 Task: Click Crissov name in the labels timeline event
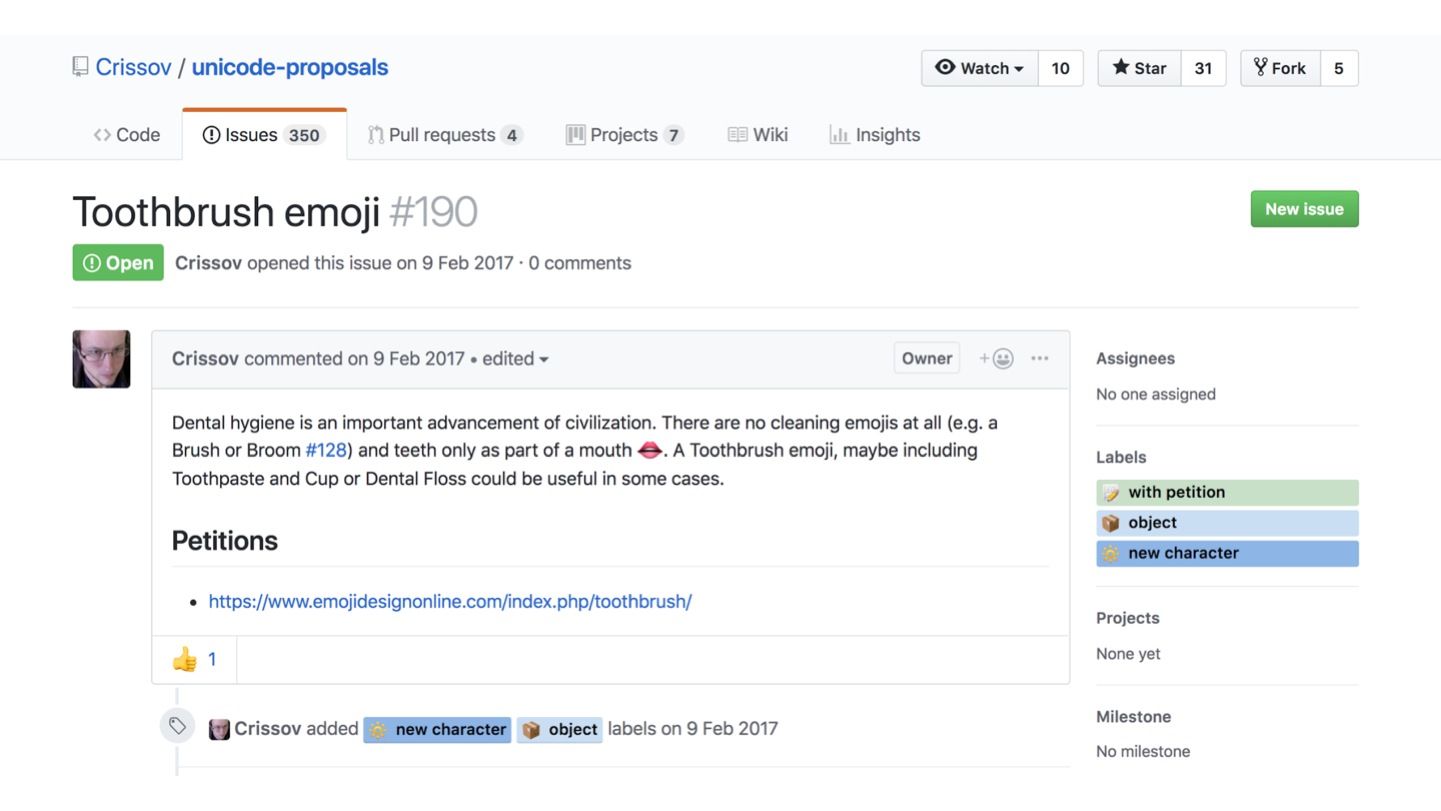[268, 729]
